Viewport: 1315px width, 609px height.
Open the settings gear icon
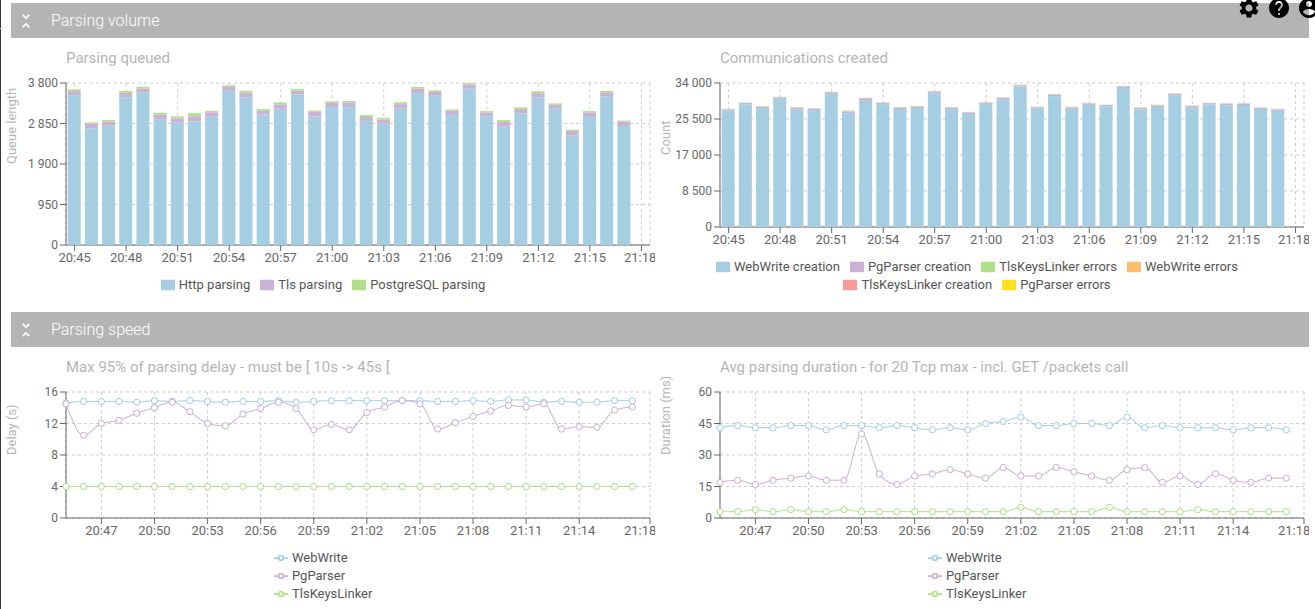tap(1248, 8)
